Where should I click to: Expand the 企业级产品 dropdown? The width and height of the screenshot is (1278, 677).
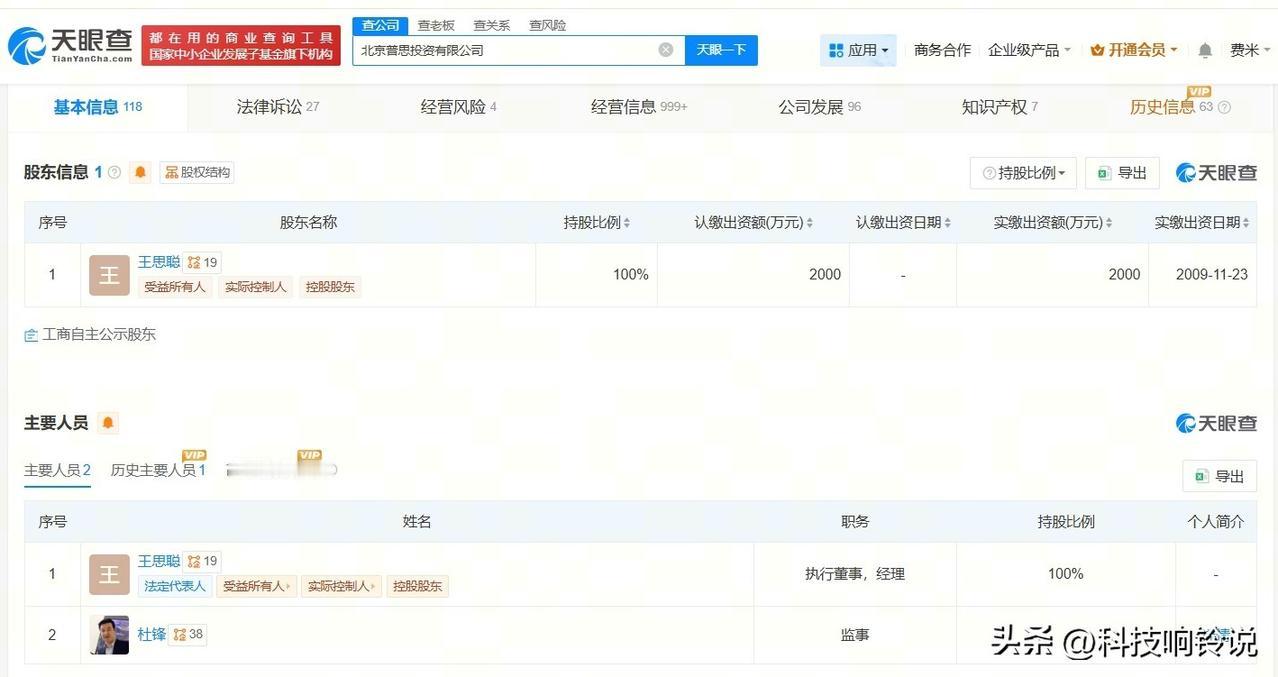[x=1029, y=50]
